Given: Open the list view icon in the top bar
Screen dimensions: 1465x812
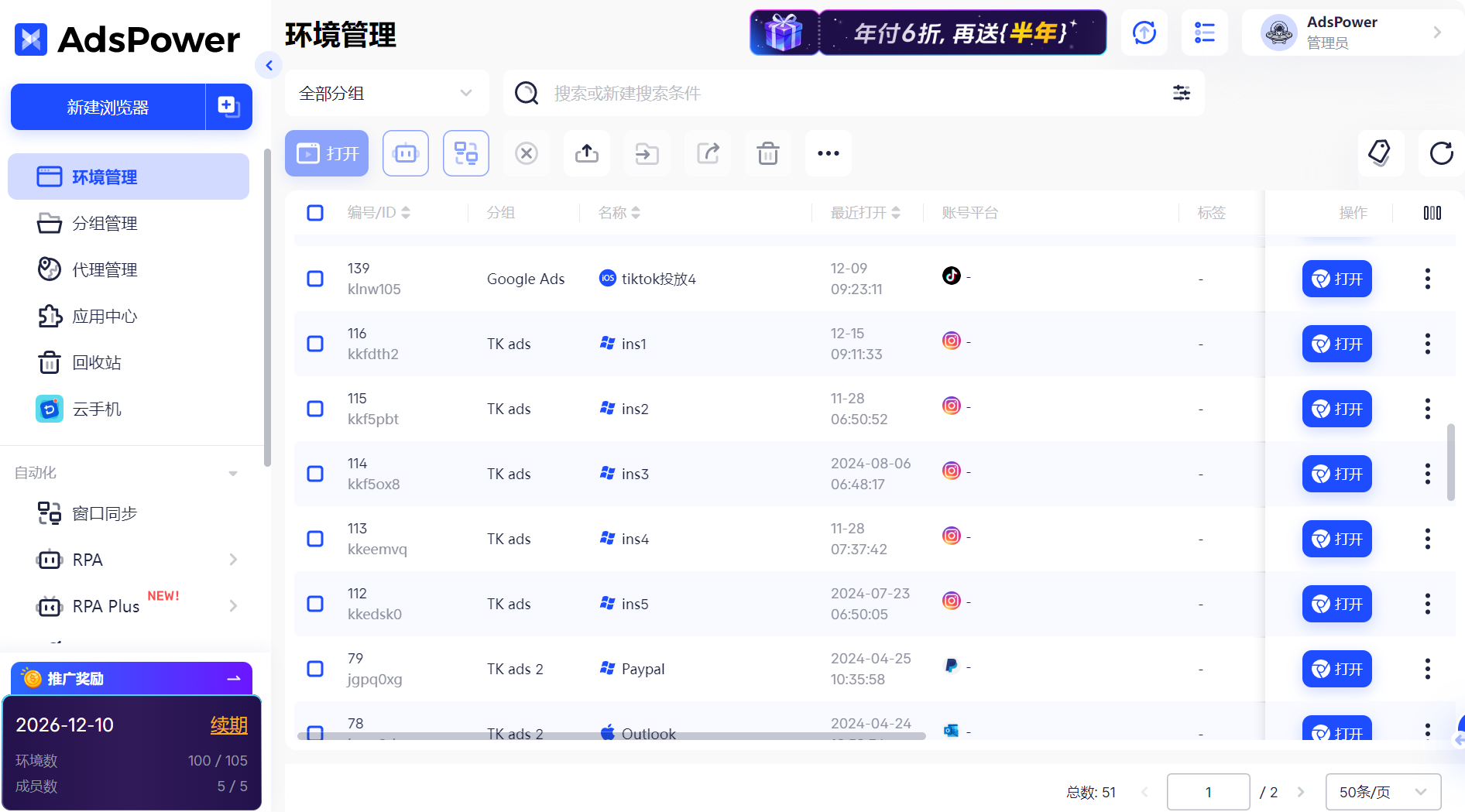Looking at the screenshot, I should click(x=1204, y=33).
